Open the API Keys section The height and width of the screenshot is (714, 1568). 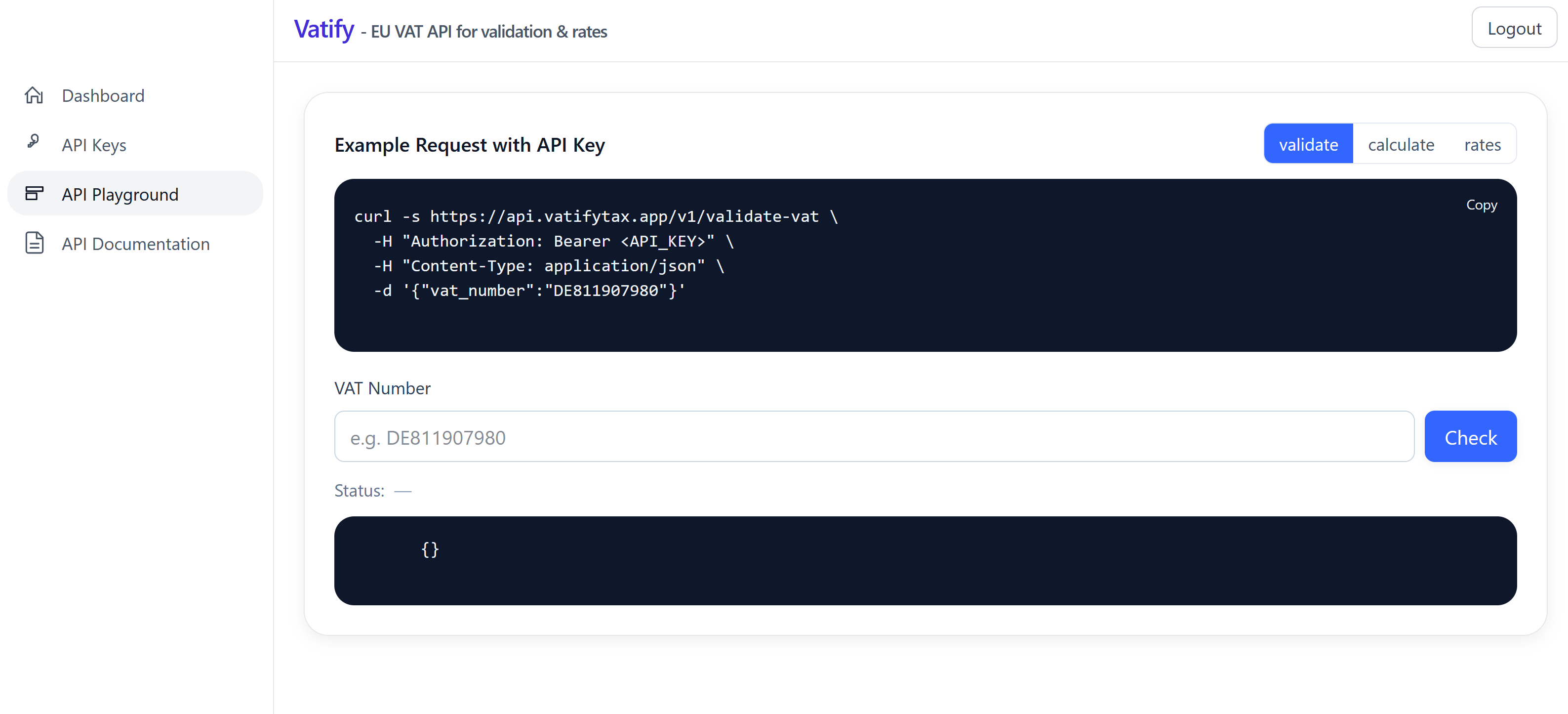[94, 144]
